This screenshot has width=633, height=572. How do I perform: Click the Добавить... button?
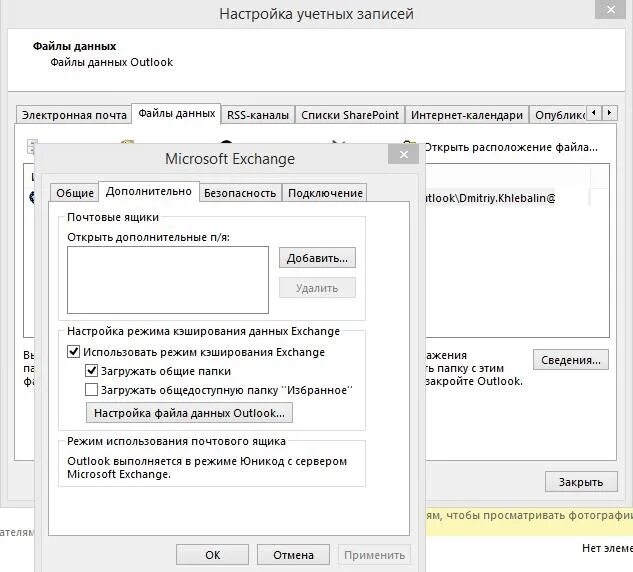(317, 258)
